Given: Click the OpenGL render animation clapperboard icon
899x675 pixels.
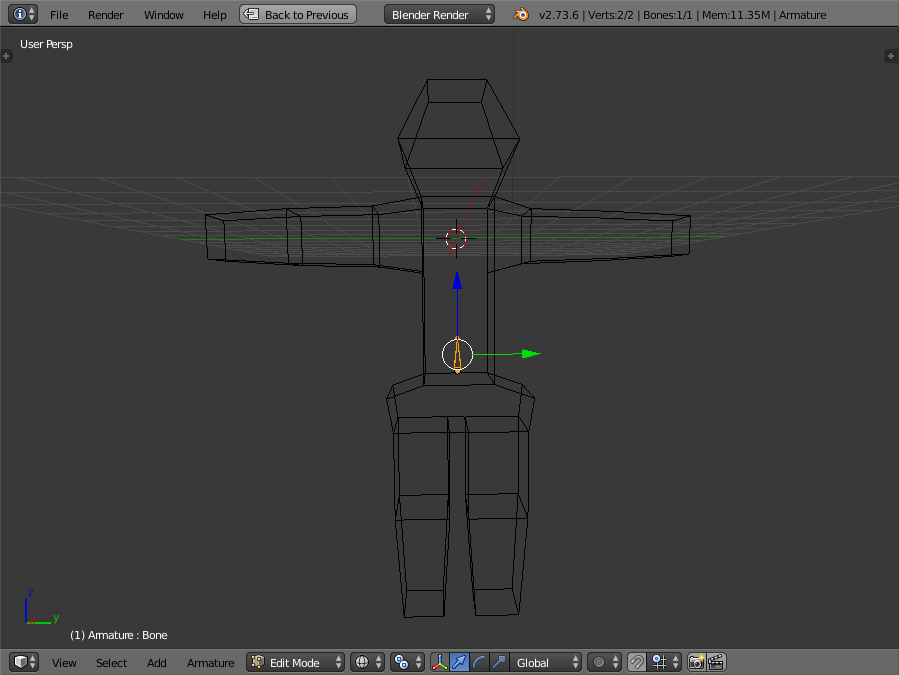Looking at the screenshot, I should point(716,662).
